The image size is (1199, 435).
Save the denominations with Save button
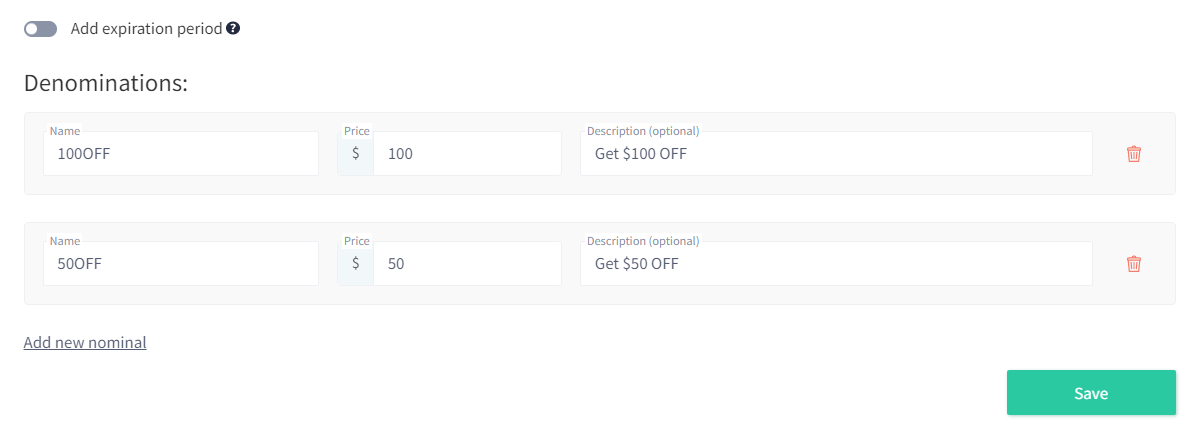tap(1091, 393)
